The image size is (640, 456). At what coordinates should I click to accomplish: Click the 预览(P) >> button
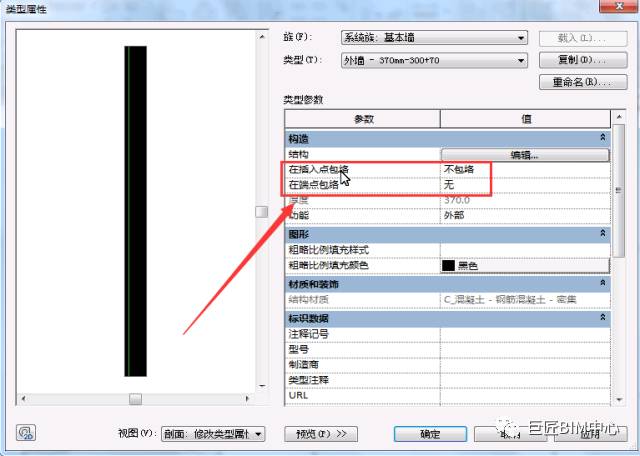click(x=321, y=434)
